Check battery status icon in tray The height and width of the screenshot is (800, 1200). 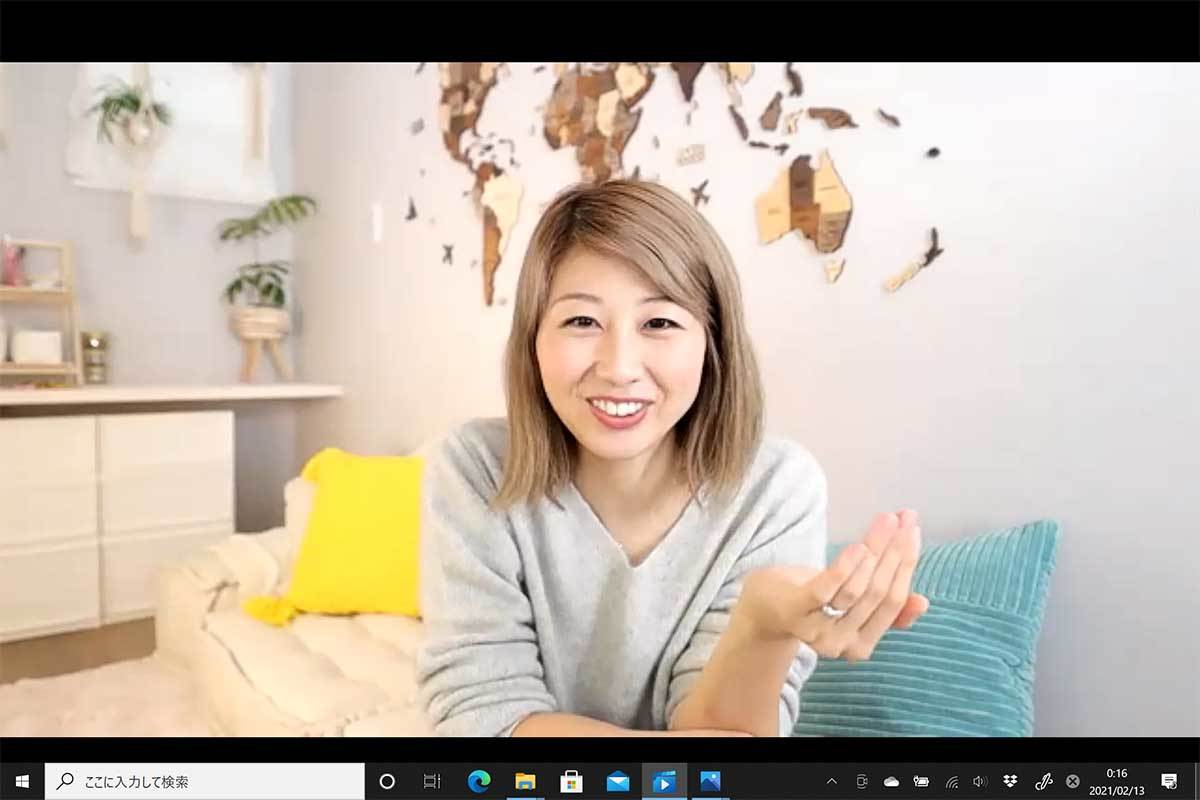coord(921,781)
